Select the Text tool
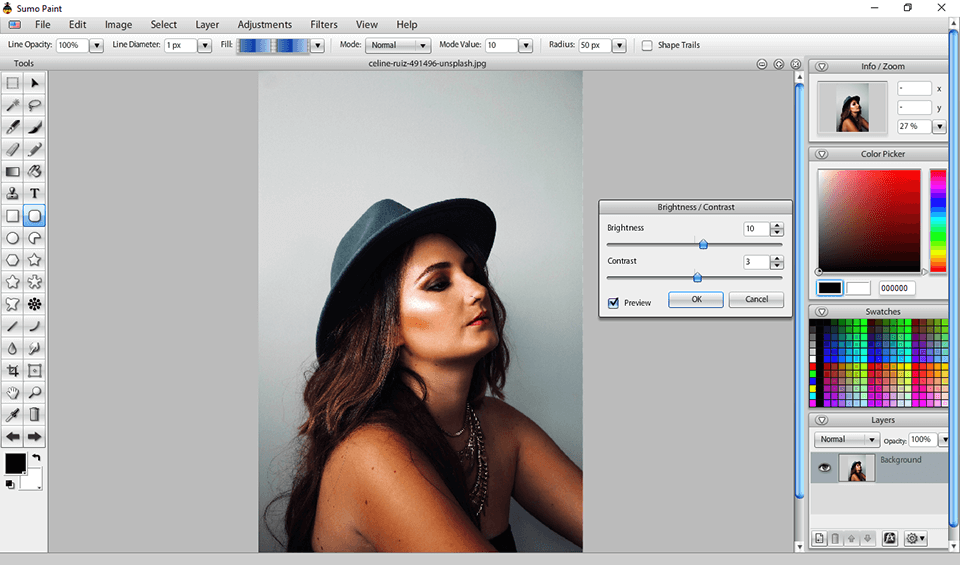The image size is (960, 565). (35, 193)
